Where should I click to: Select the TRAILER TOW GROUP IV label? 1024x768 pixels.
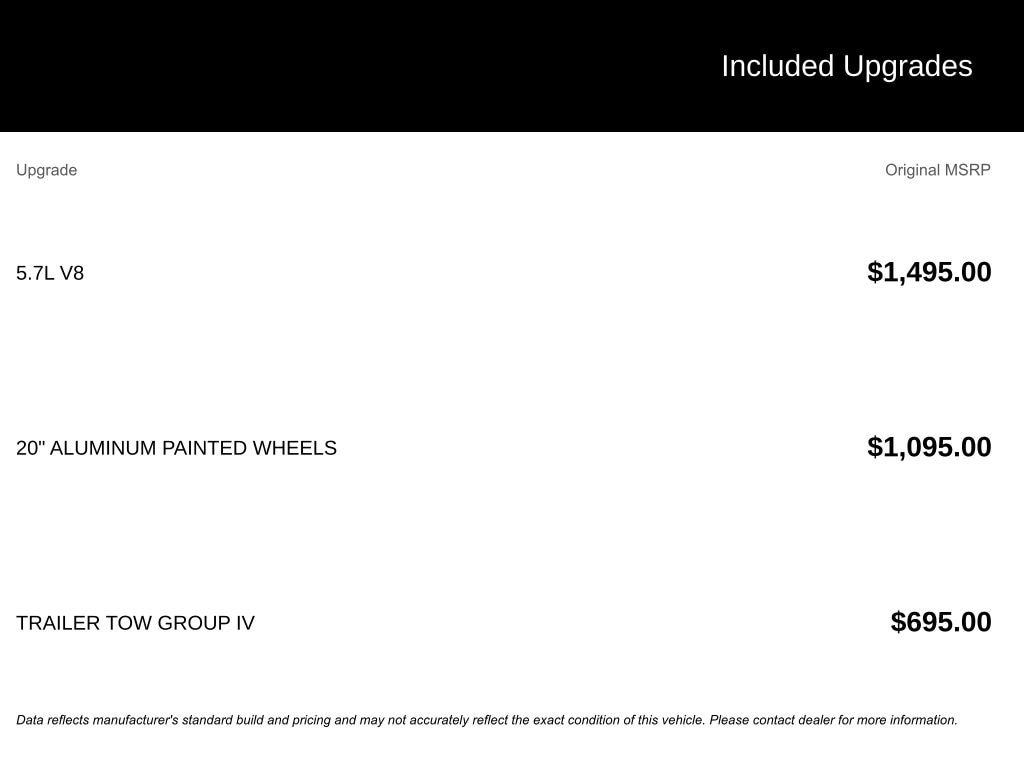[135, 623]
